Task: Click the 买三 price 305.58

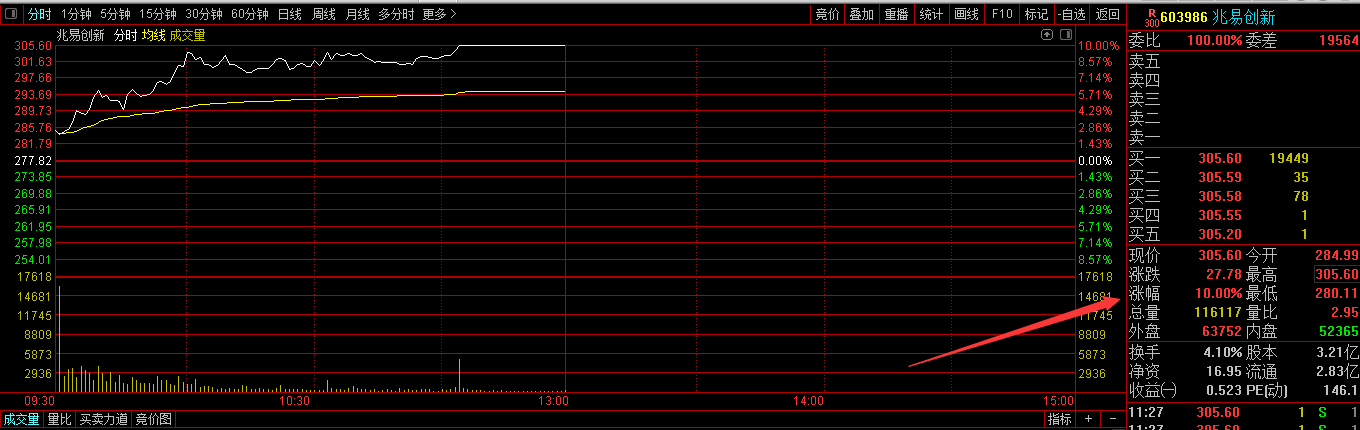Action: tap(1219, 196)
